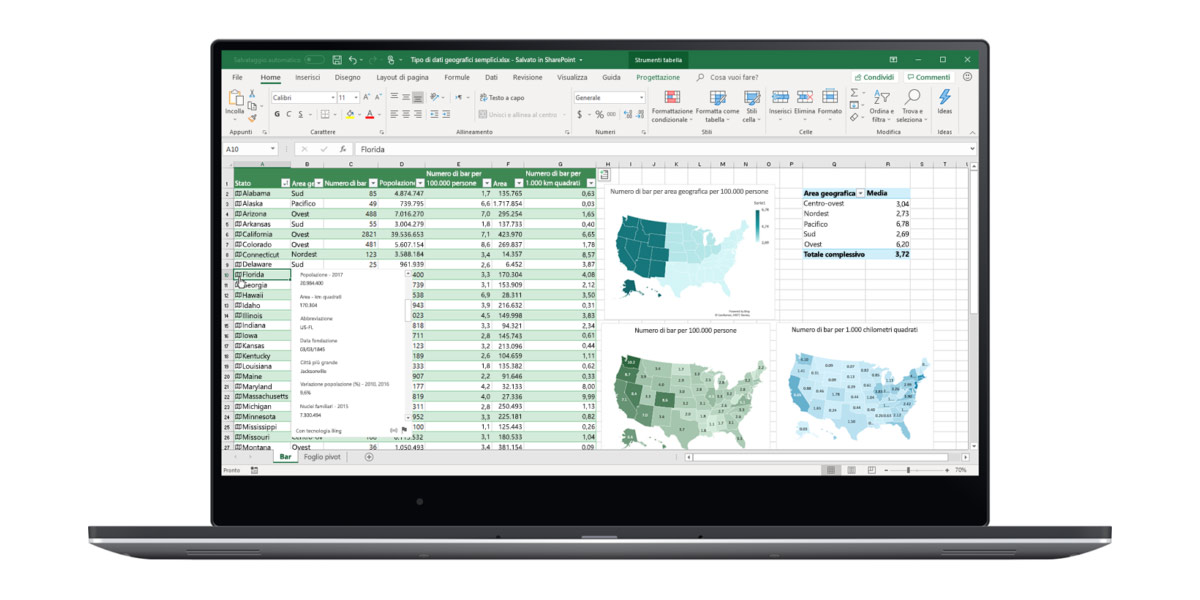Open the Numero di bar filter dropdown
Screen dimensions: 1200x600
click(373, 183)
